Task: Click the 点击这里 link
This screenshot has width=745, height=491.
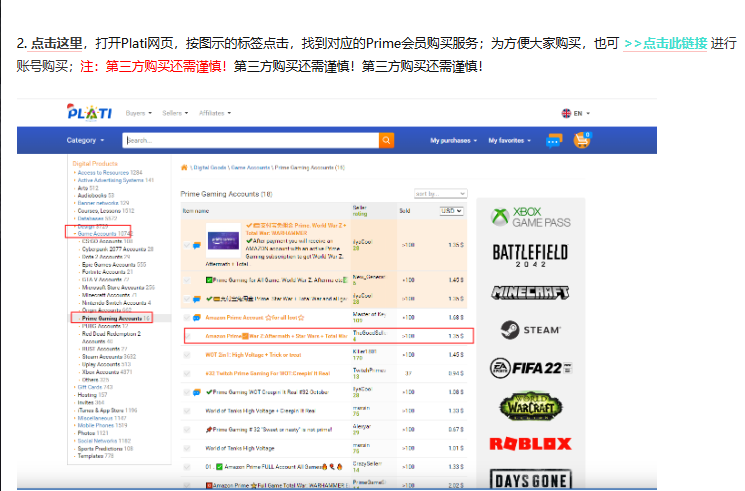Action: click(57, 44)
